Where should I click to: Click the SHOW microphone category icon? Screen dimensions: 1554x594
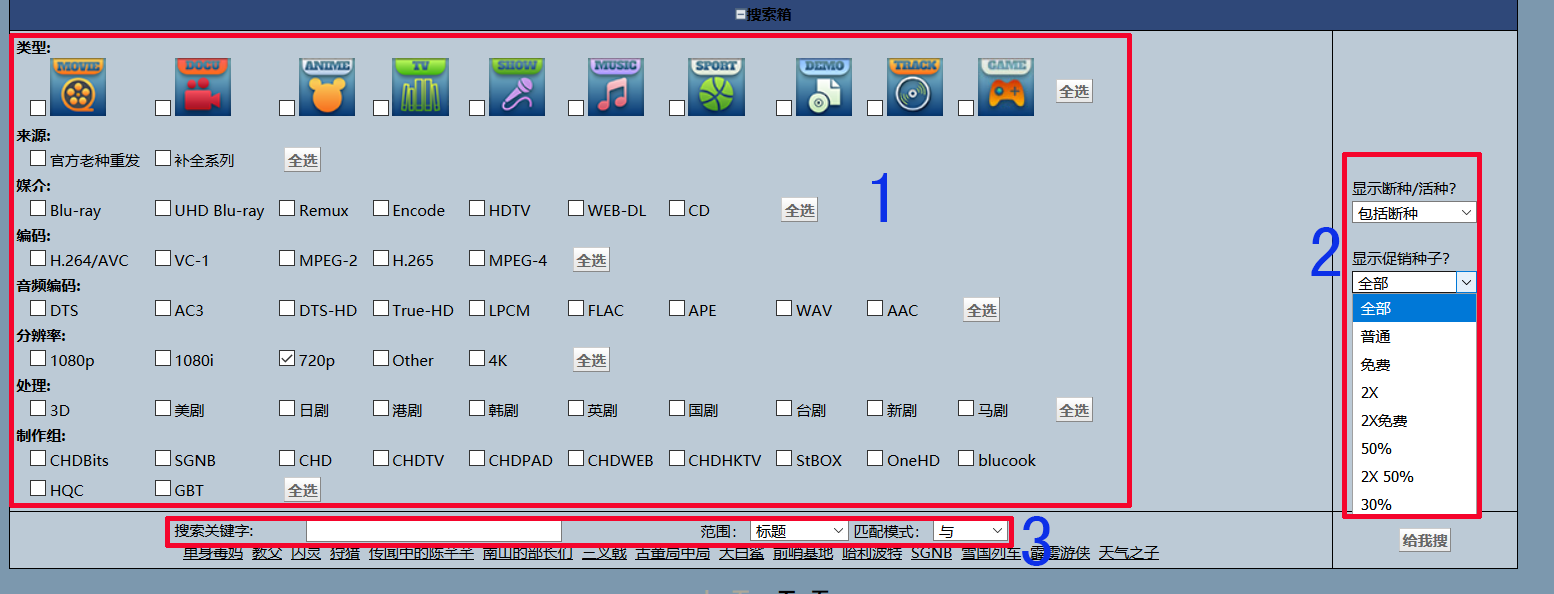tap(517, 87)
